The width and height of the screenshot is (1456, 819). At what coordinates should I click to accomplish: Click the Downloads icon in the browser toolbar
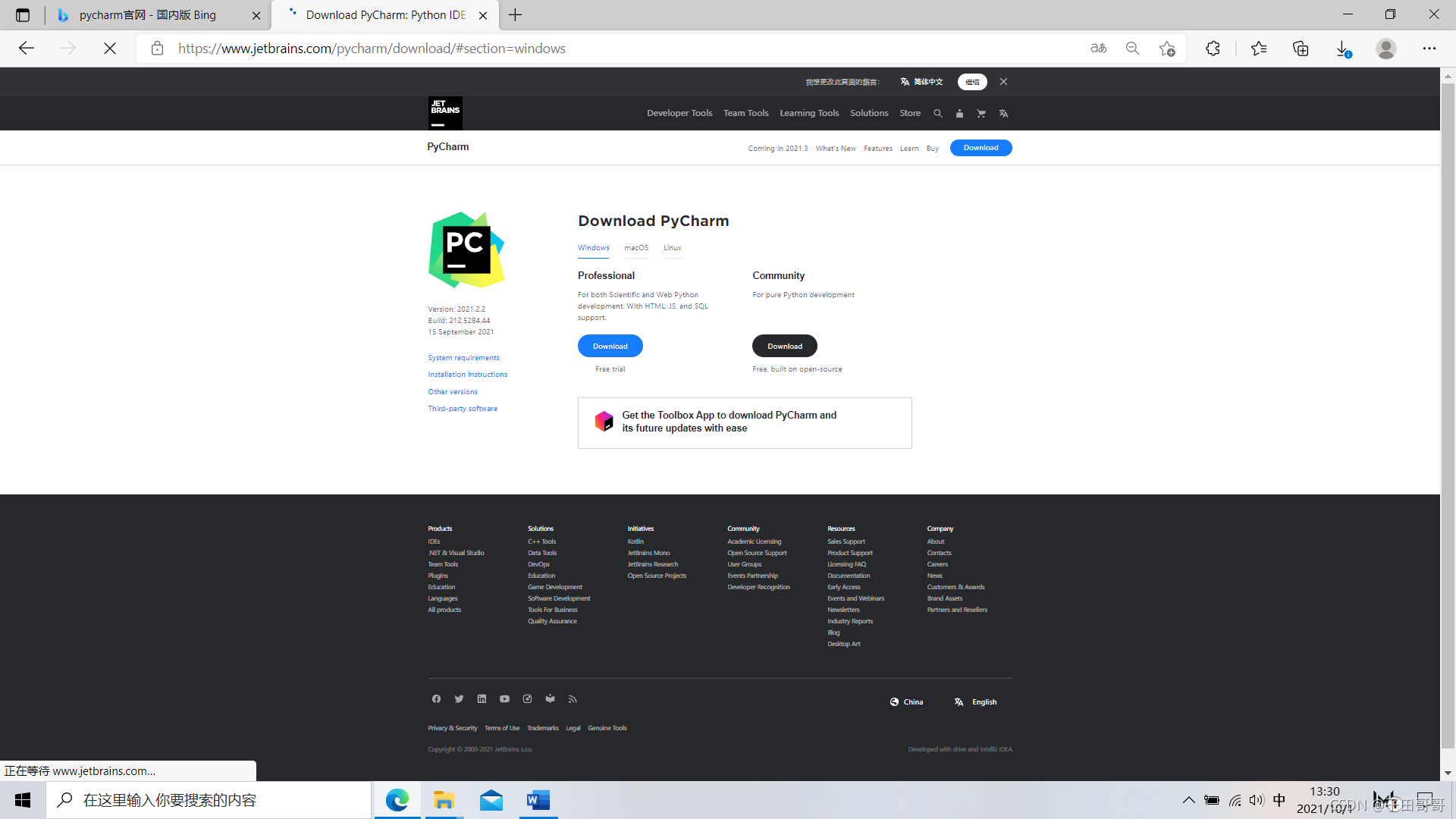(x=1343, y=48)
